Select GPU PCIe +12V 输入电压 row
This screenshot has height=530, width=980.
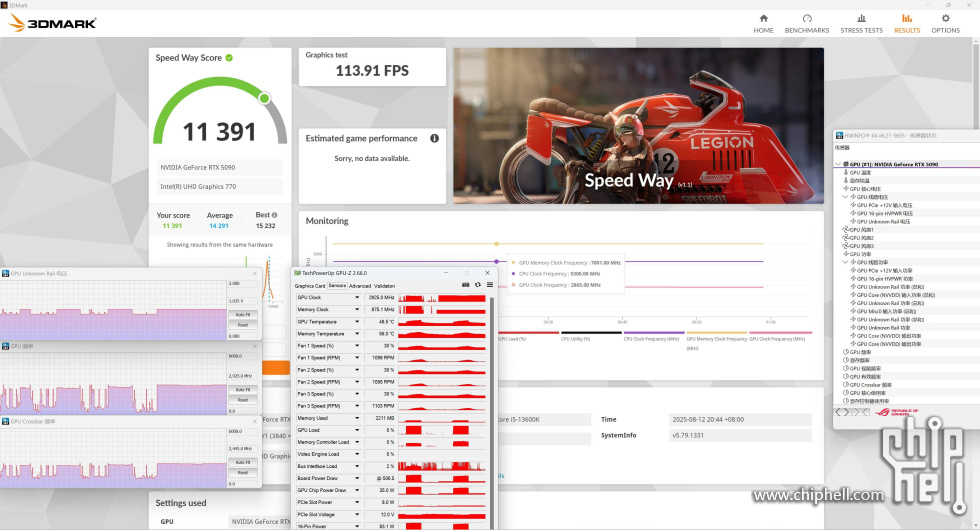(x=884, y=205)
